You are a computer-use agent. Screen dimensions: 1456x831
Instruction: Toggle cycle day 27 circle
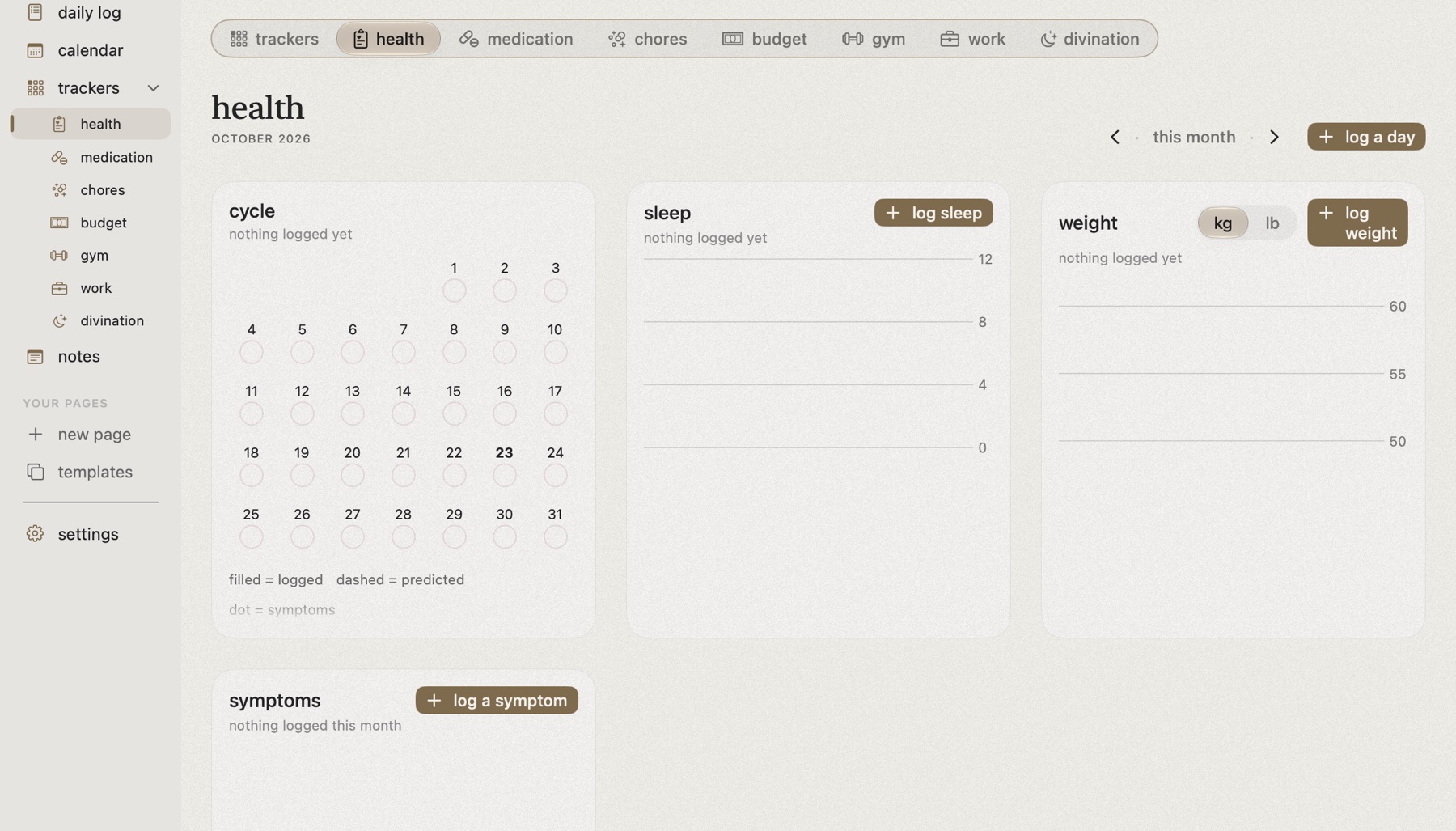[353, 537]
